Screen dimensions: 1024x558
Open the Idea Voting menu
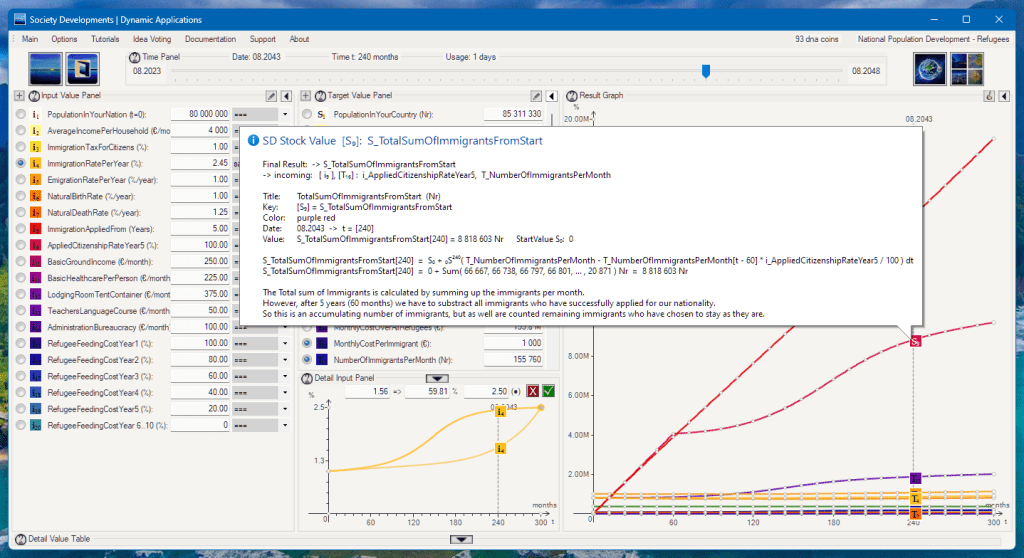pos(153,39)
